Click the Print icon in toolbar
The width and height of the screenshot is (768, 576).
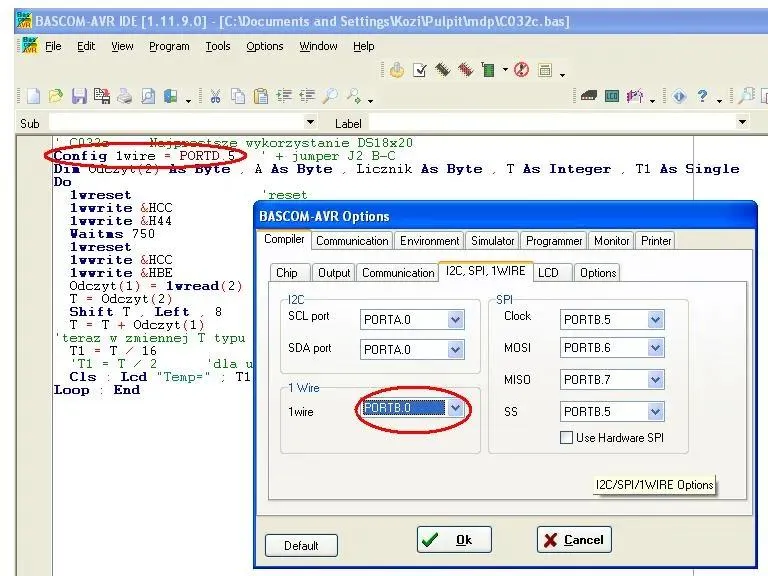tap(125, 97)
